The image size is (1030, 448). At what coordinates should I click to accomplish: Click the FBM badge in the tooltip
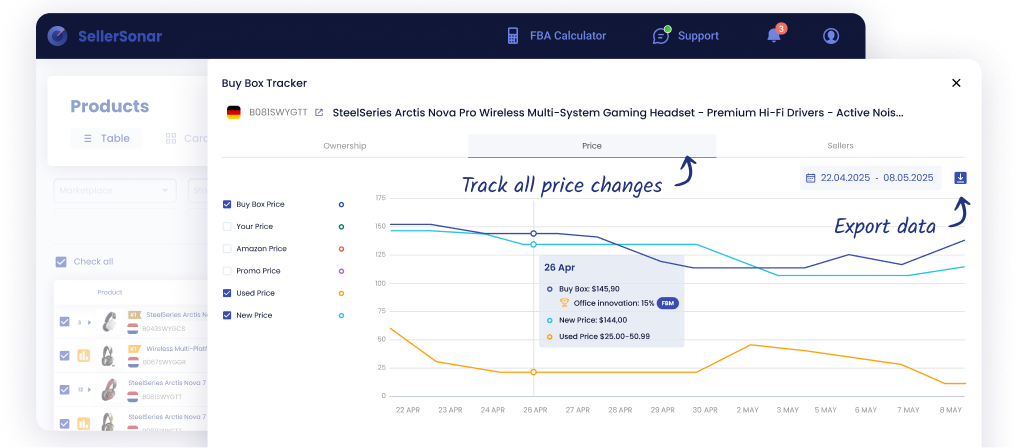pos(667,303)
